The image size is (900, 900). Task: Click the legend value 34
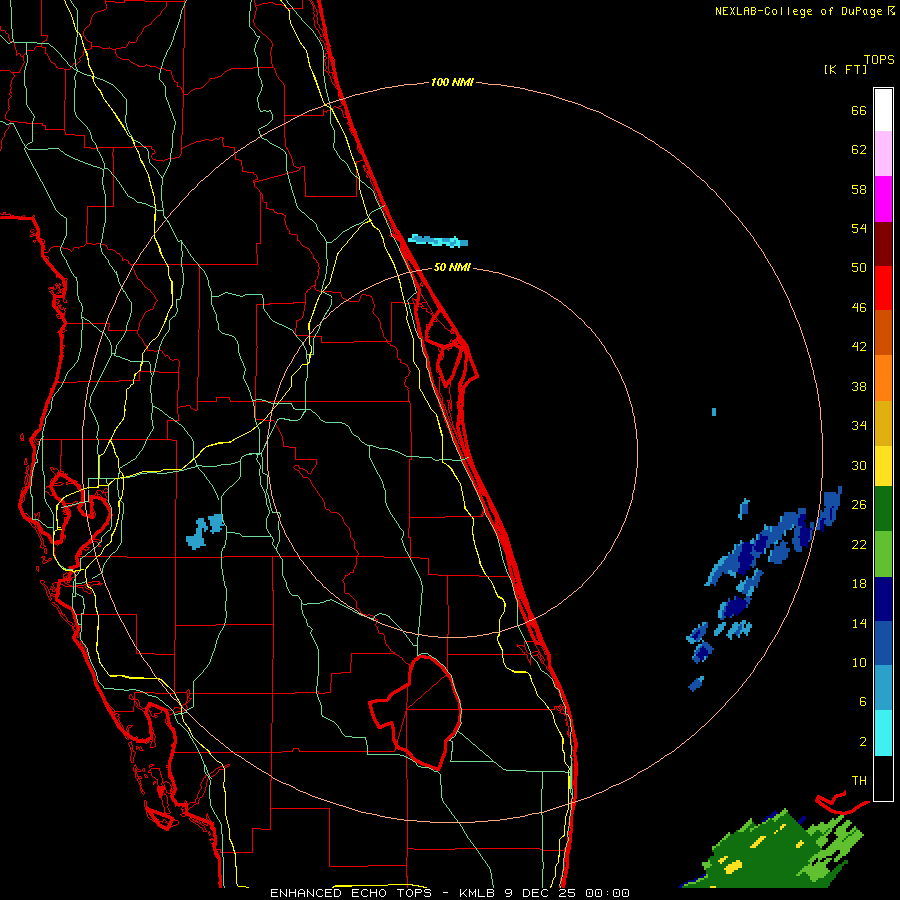coord(859,425)
